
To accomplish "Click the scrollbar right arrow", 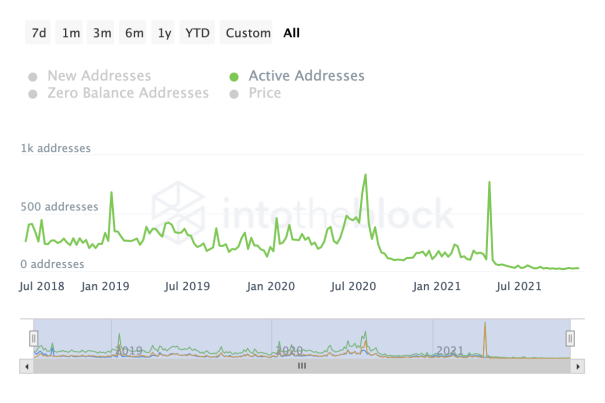I will coord(579,366).
